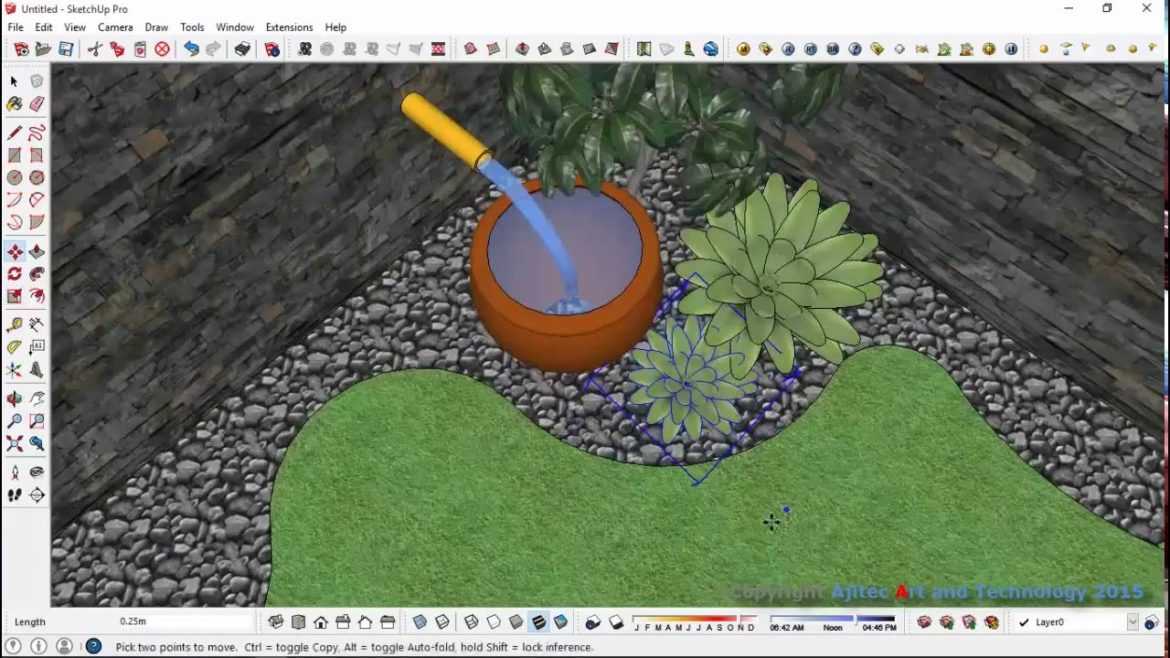Open the Camera menu

115,27
